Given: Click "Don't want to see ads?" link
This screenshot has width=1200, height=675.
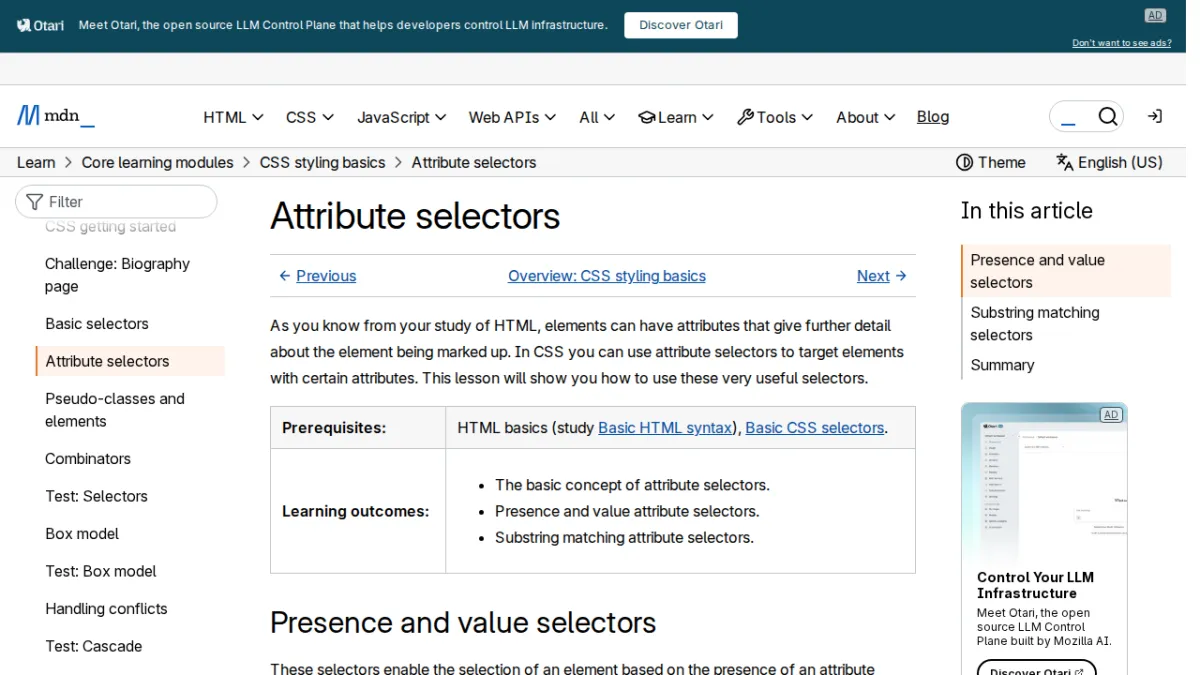Looking at the screenshot, I should (1122, 43).
